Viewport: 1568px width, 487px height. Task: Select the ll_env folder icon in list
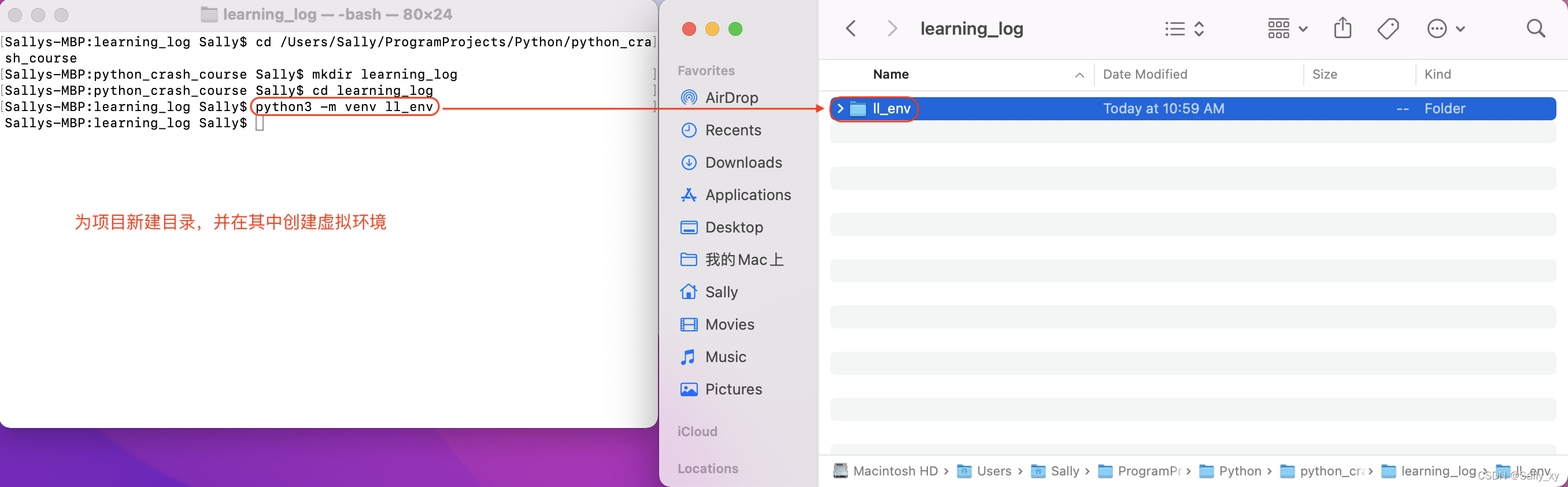tap(857, 109)
